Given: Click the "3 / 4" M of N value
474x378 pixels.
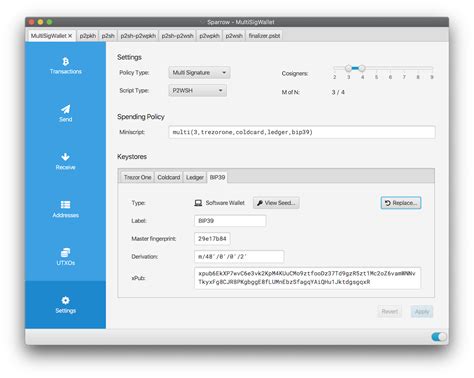Looking at the screenshot, I should (x=338, y=92).
